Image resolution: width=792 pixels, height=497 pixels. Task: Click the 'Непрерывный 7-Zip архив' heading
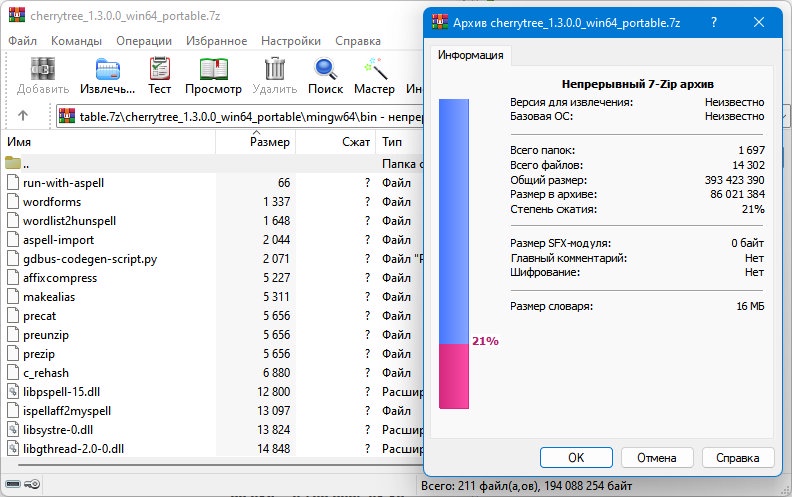[x=637, y=84]
